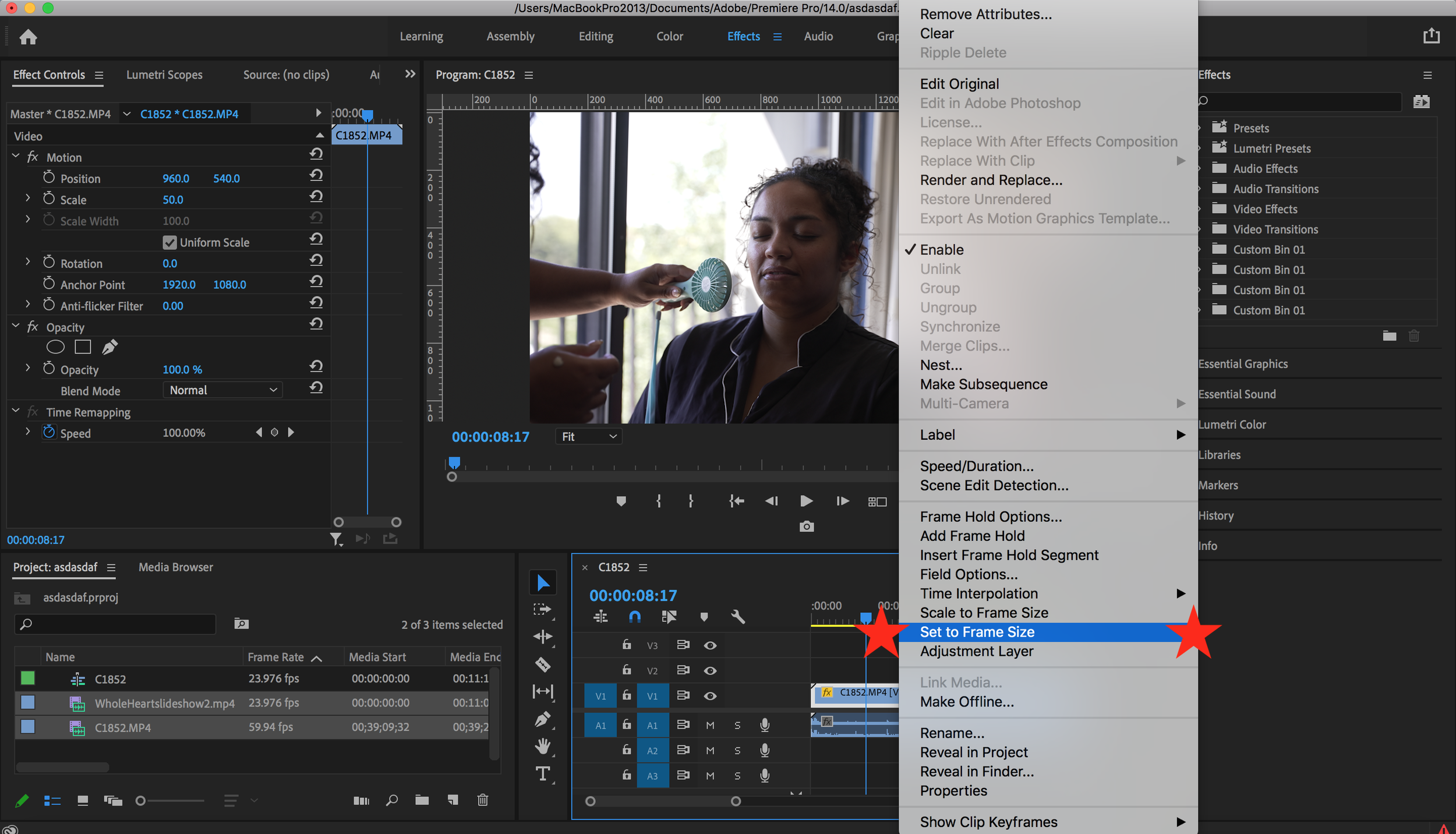Collapse the Motion effect section
Image resolution: width=1456 pixels, height=834 pixels.
click(x=16, y=157)
